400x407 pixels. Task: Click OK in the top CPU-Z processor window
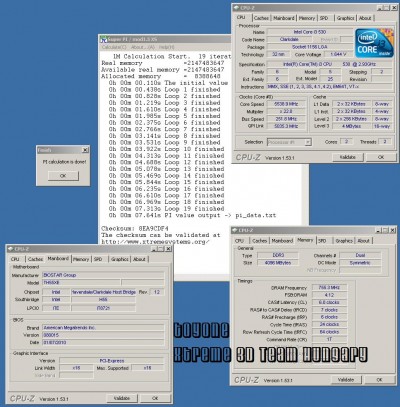tap(381, 157)
